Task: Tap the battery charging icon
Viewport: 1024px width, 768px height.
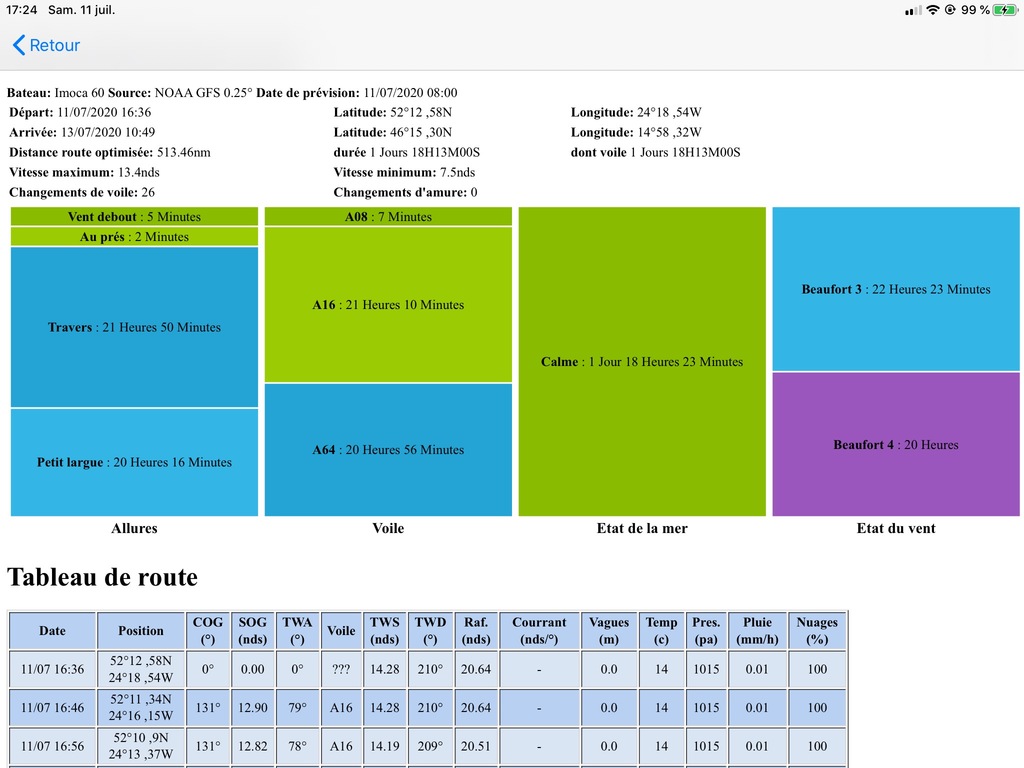Action: [x=1004, y=10]
